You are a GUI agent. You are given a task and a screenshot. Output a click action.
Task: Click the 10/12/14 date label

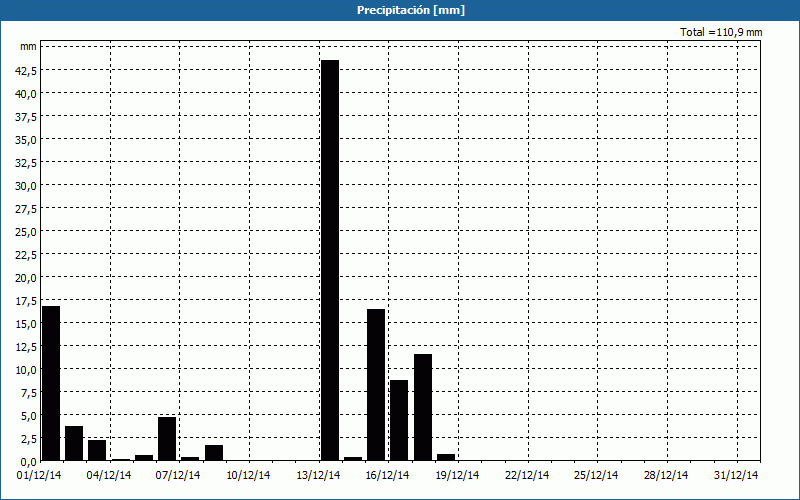pos(248,475)
